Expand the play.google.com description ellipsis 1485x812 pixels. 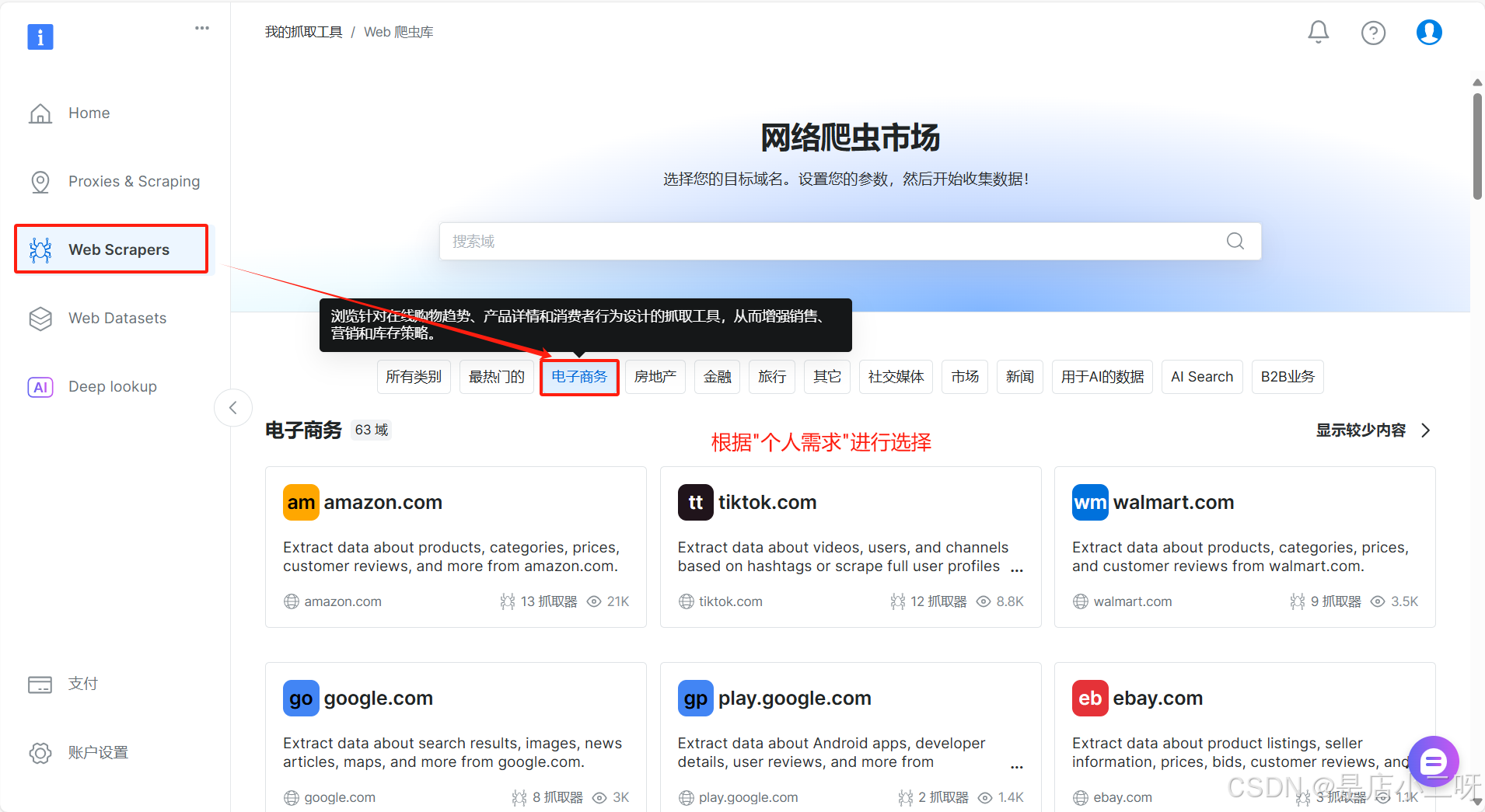point(1016,764)
